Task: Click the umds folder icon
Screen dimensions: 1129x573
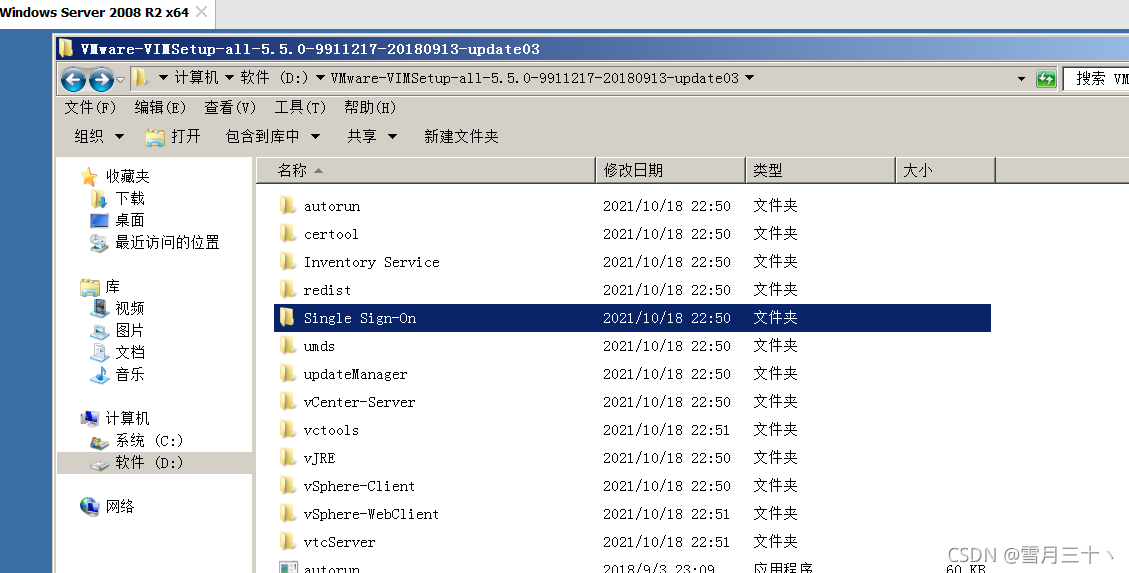Action: click(287, 346)
